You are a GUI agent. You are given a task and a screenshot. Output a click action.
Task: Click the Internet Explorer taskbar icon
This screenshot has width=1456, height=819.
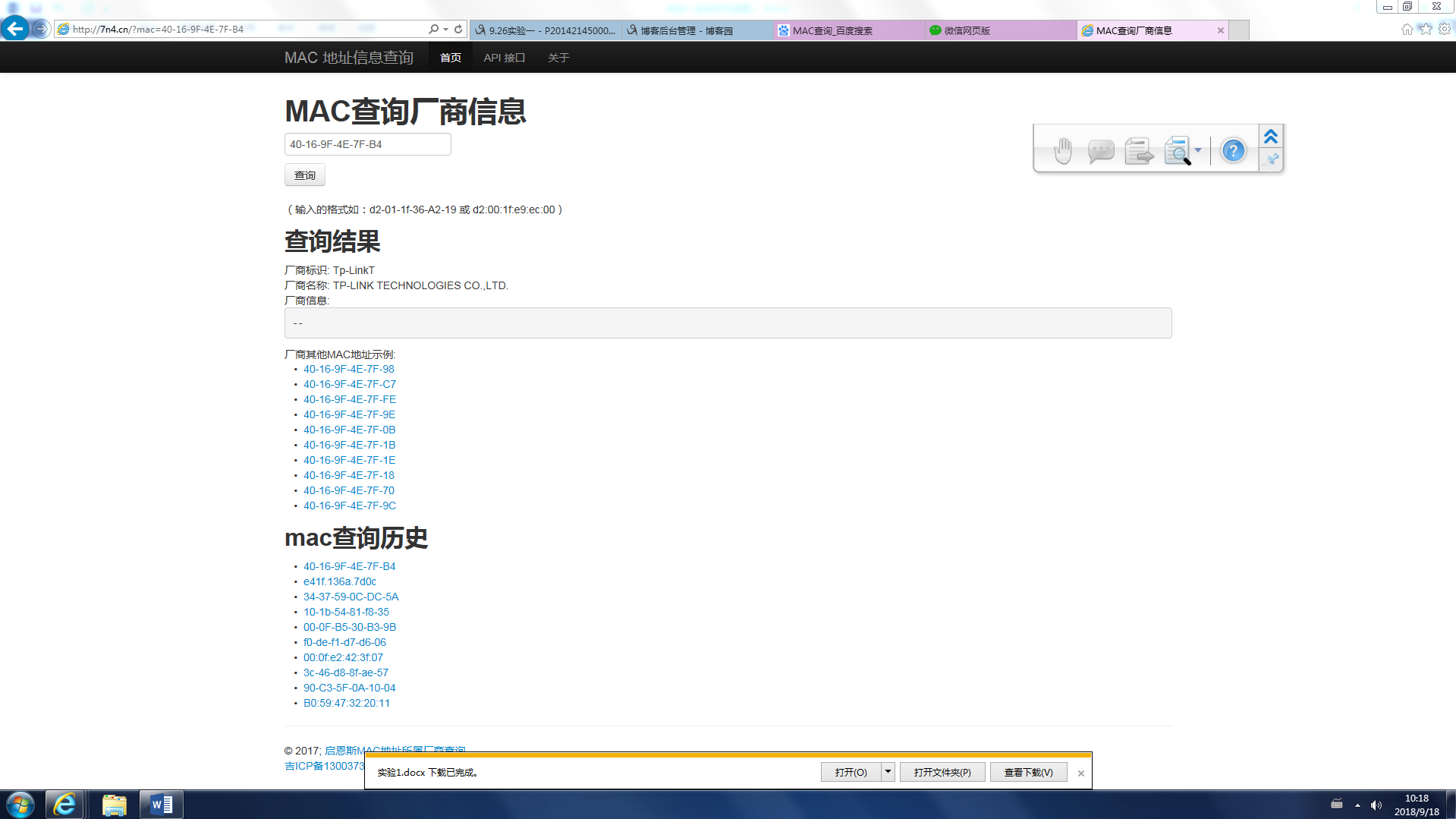[64, 805]
